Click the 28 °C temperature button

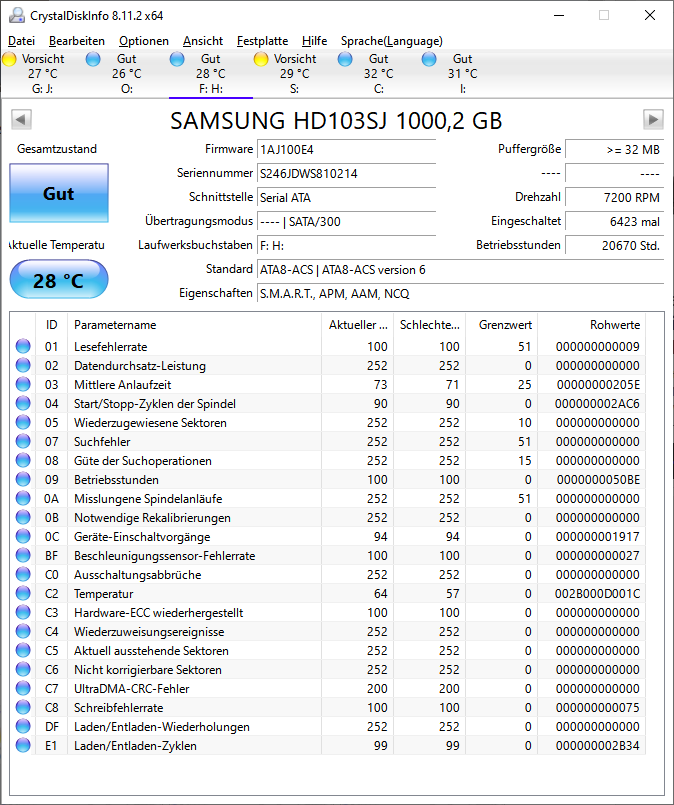pyautogui.click(x=59, y=280)
